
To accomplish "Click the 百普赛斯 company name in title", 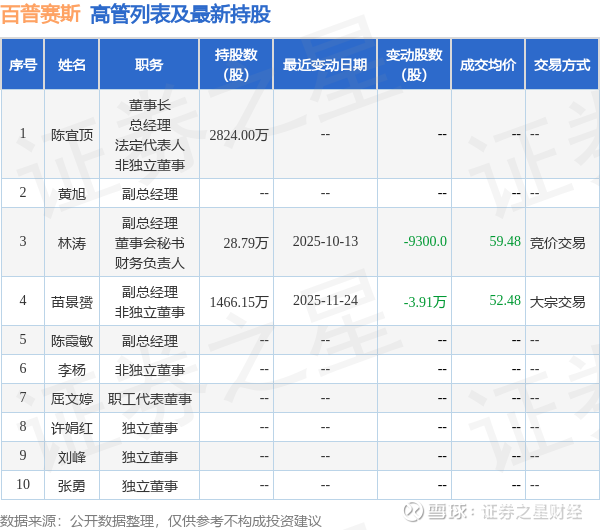I will click(41, 14).
